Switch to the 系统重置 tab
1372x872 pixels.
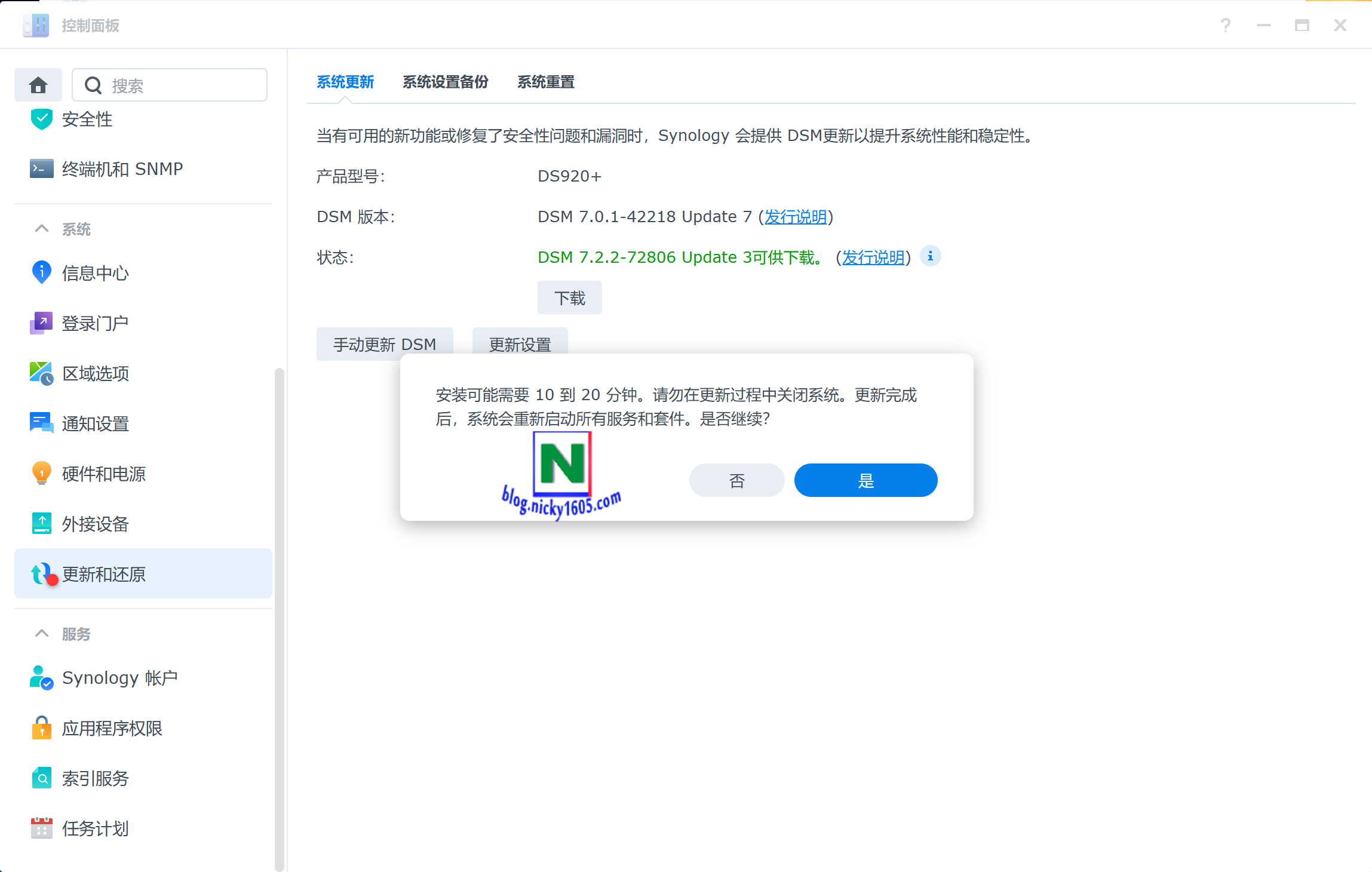545,82
